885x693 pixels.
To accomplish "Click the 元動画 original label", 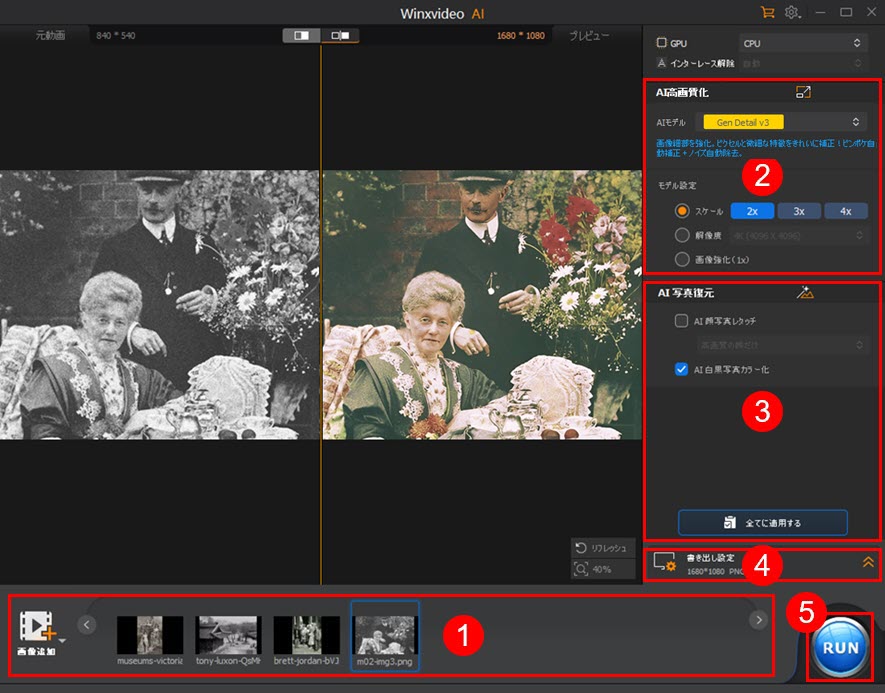I will (x=50, y=35).
